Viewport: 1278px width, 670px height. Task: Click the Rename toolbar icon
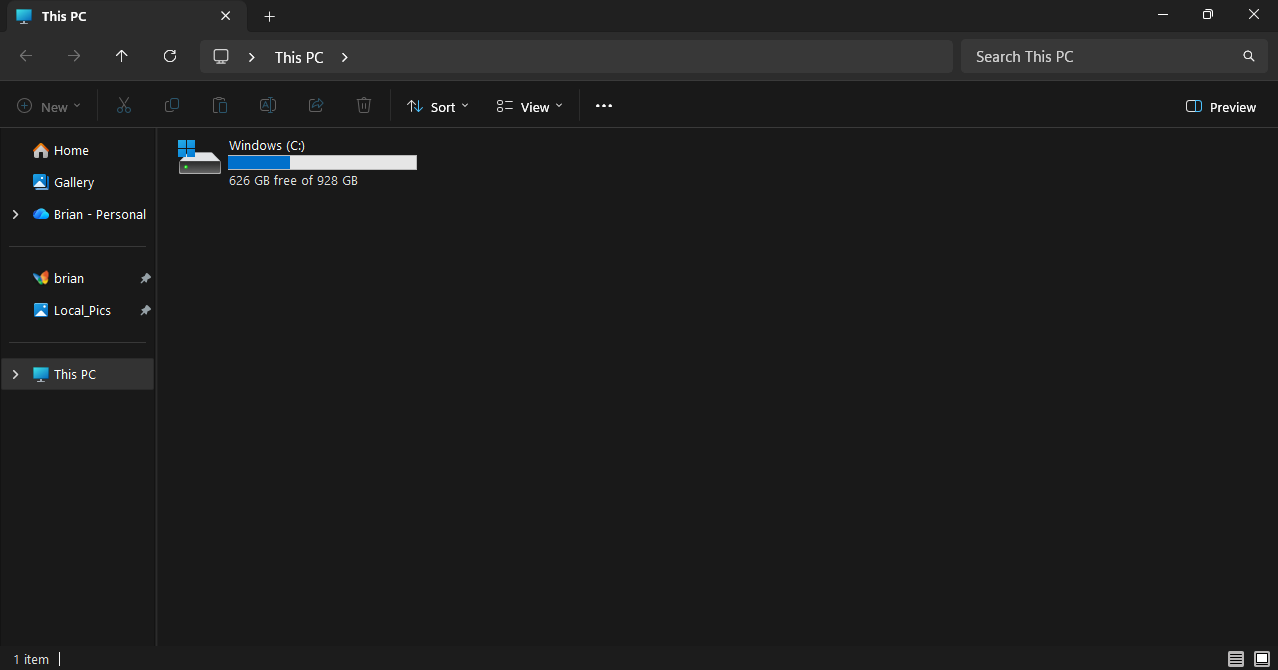tap(268, 106)
